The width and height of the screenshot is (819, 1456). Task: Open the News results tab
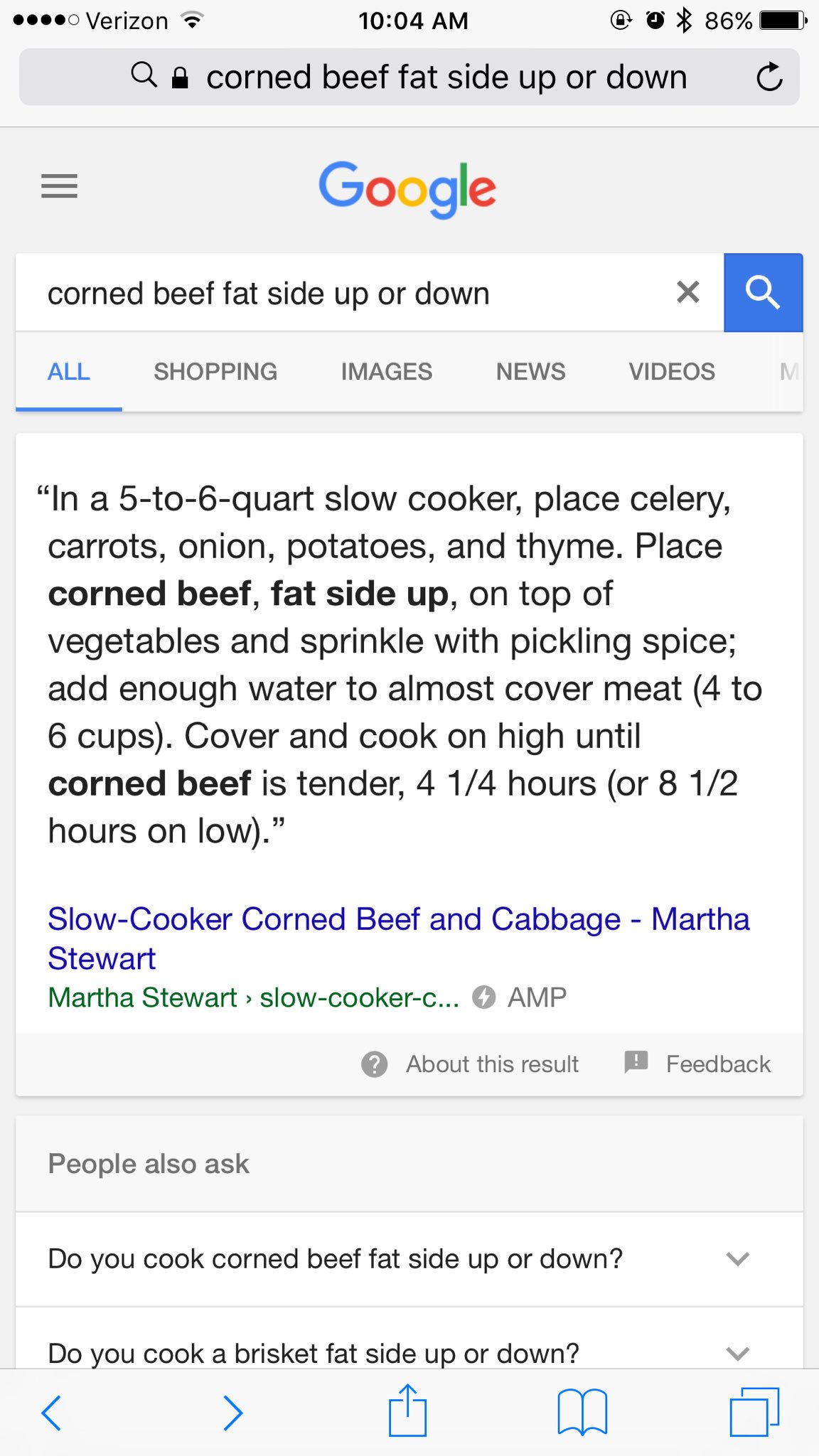tap(530, 372)
